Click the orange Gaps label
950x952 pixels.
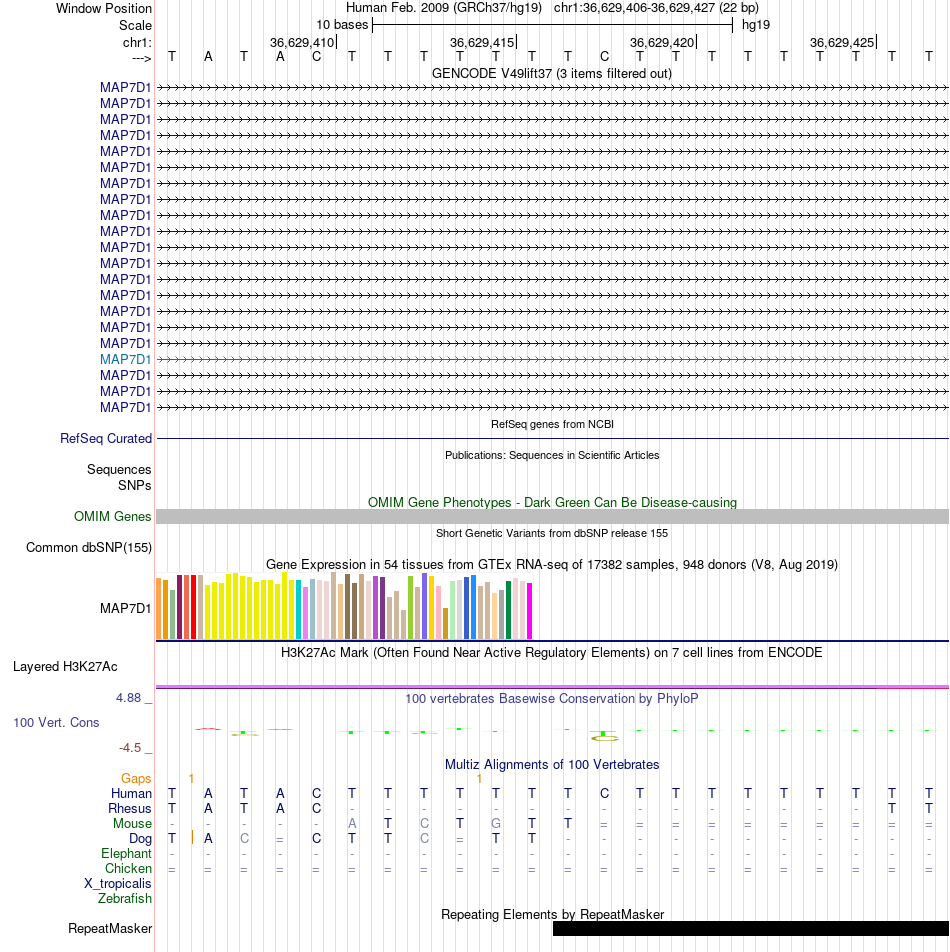point(136,778)
